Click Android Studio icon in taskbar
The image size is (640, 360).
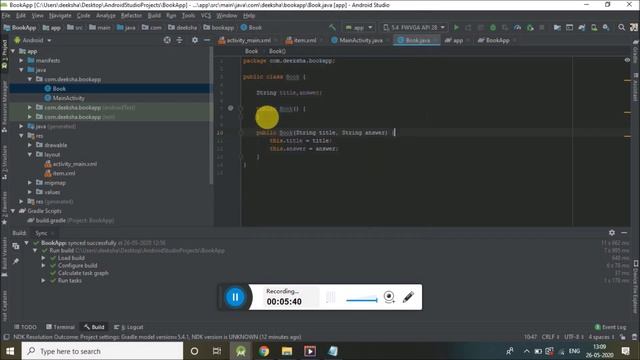[241, 351]
